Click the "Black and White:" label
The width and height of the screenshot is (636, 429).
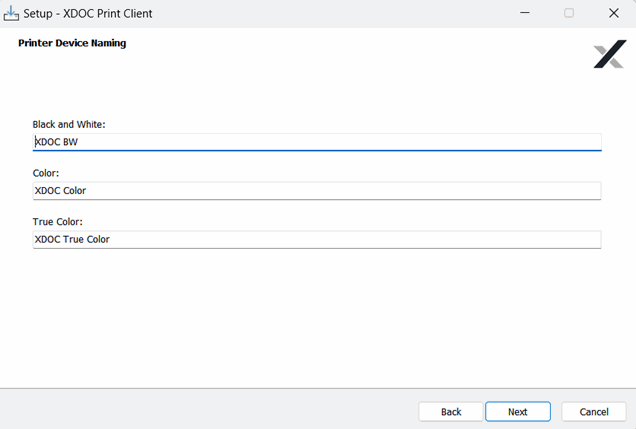click(x=69, y=125)
